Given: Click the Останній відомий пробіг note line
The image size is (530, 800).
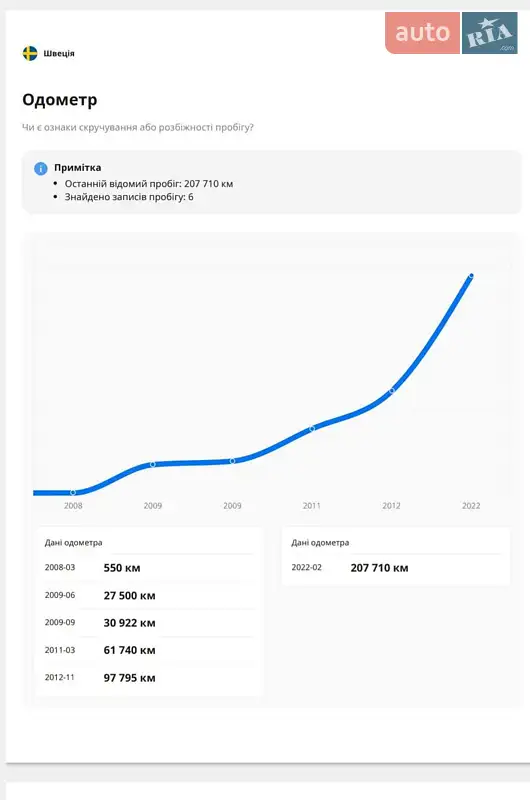Looking at the screenshot, I should 148,184.
